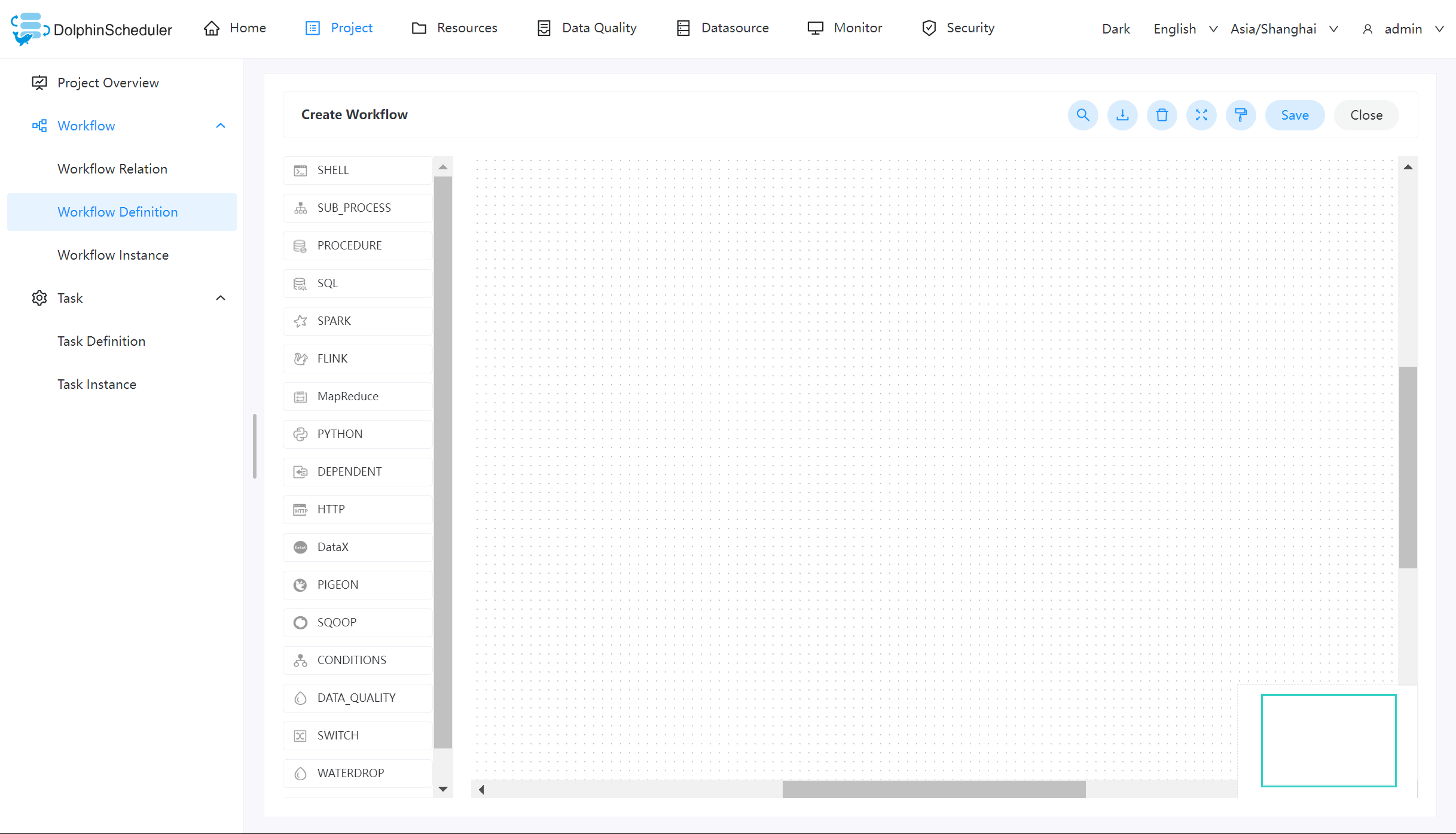Select the SPARK task node
The width and height of the screenshot is (1456, 834).
[357, 321]
